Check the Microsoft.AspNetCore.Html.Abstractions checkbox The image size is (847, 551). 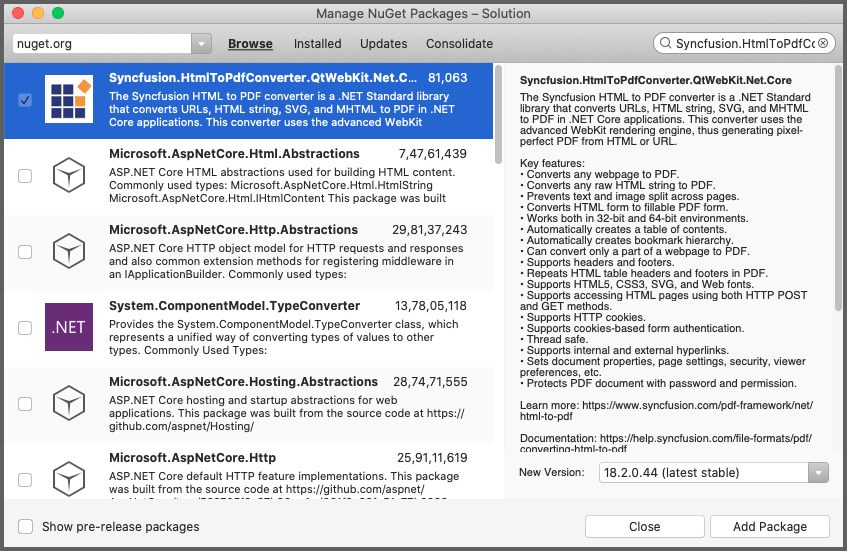25,176
